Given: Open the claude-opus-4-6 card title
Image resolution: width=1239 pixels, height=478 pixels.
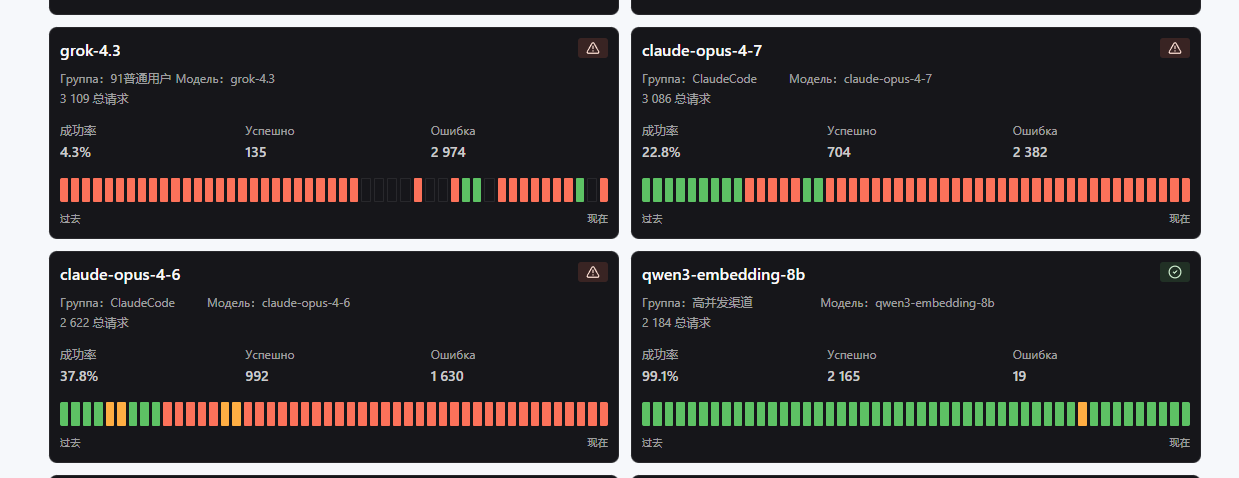Looking at the screenshot, I should [x=120, y=275].
